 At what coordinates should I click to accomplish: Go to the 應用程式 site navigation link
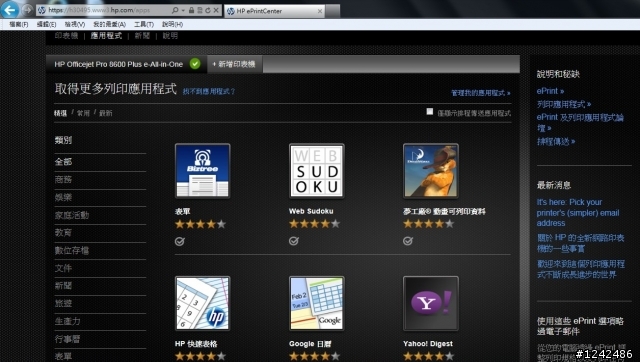106,36
